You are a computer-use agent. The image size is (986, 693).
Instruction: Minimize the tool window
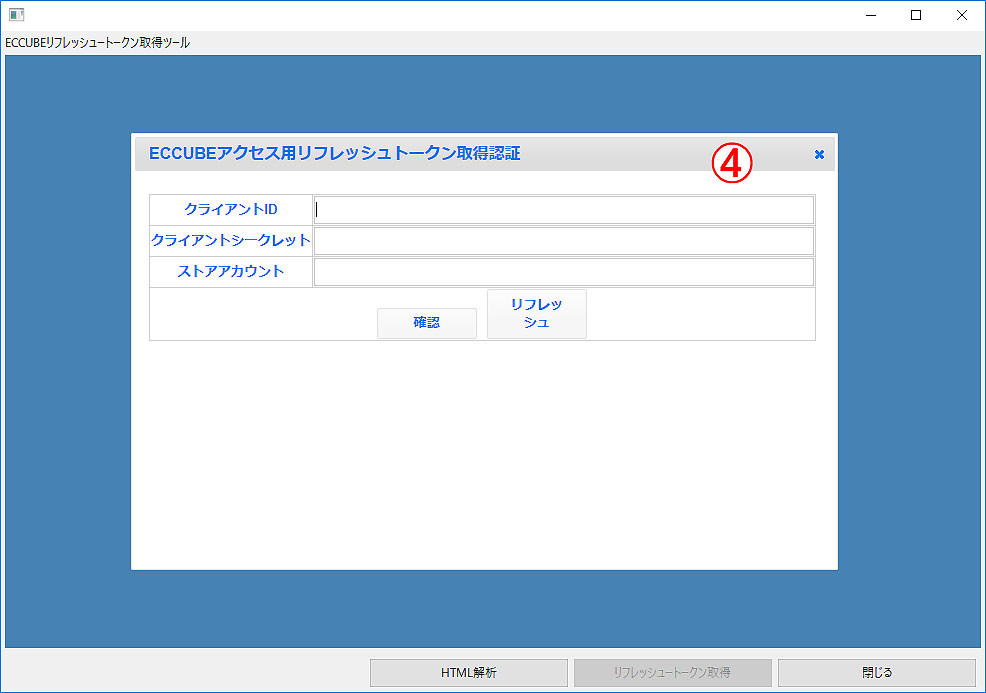871,15
